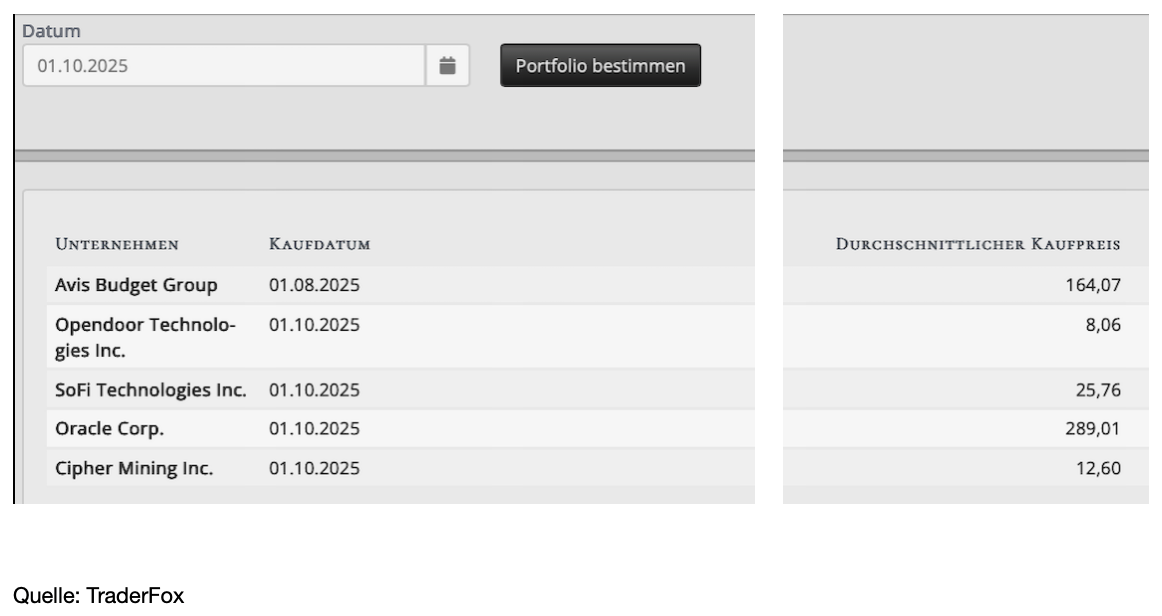Focus the Datum input field

pos(224,66)
